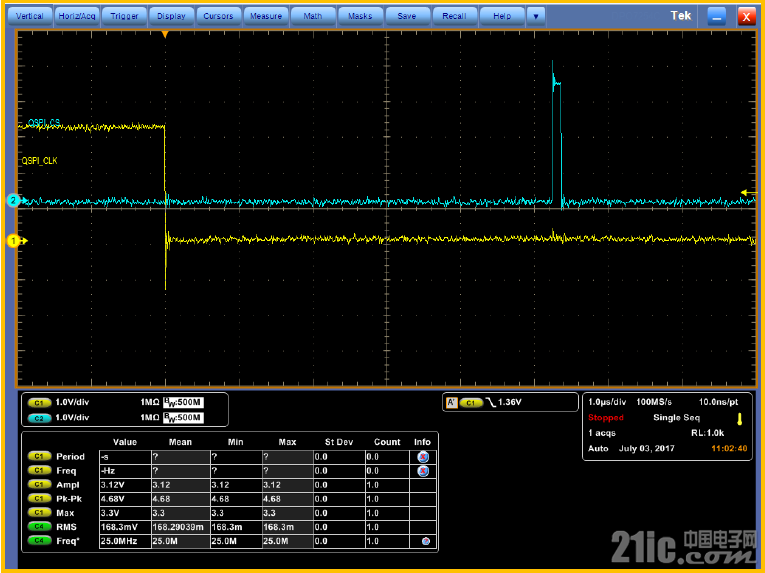Select the C4 Freq* measurement row badge
Image resolution: width=765 pixels, height=573 pixels.
click(40, 541)
